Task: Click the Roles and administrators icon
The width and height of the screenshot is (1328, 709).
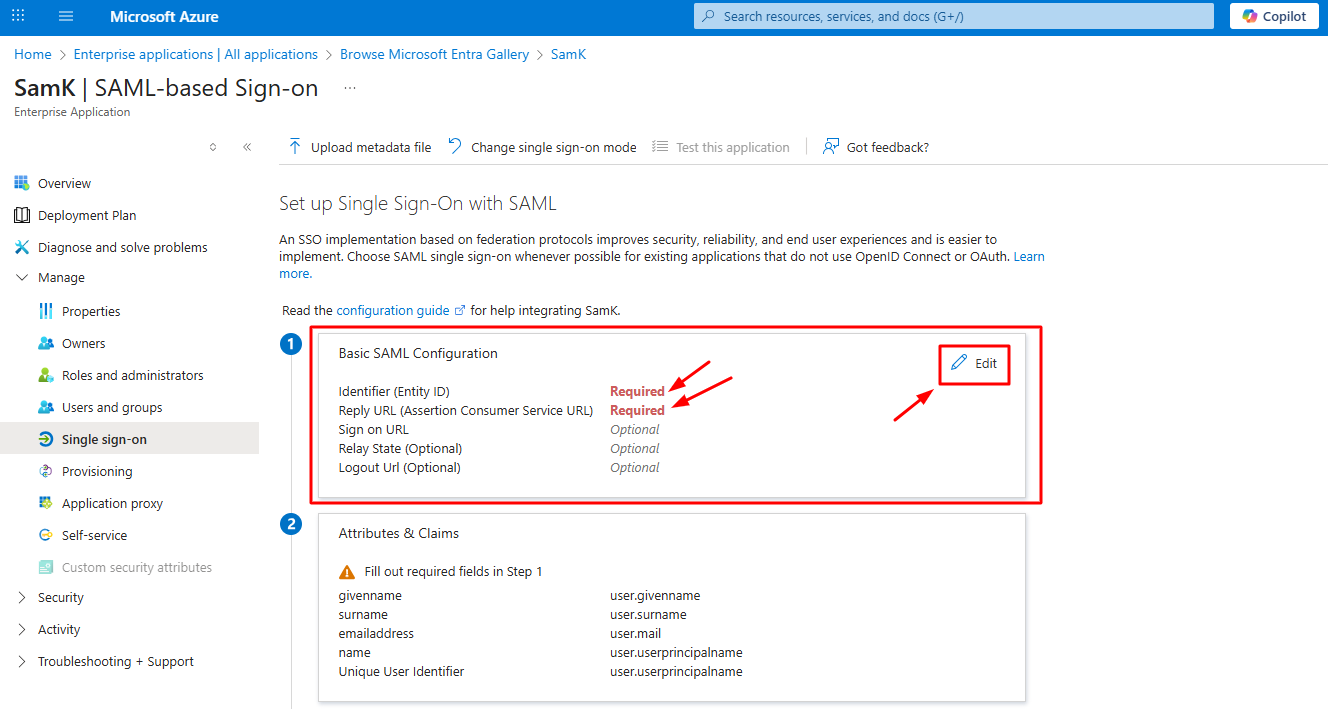Action: click(x=46, y=375)
